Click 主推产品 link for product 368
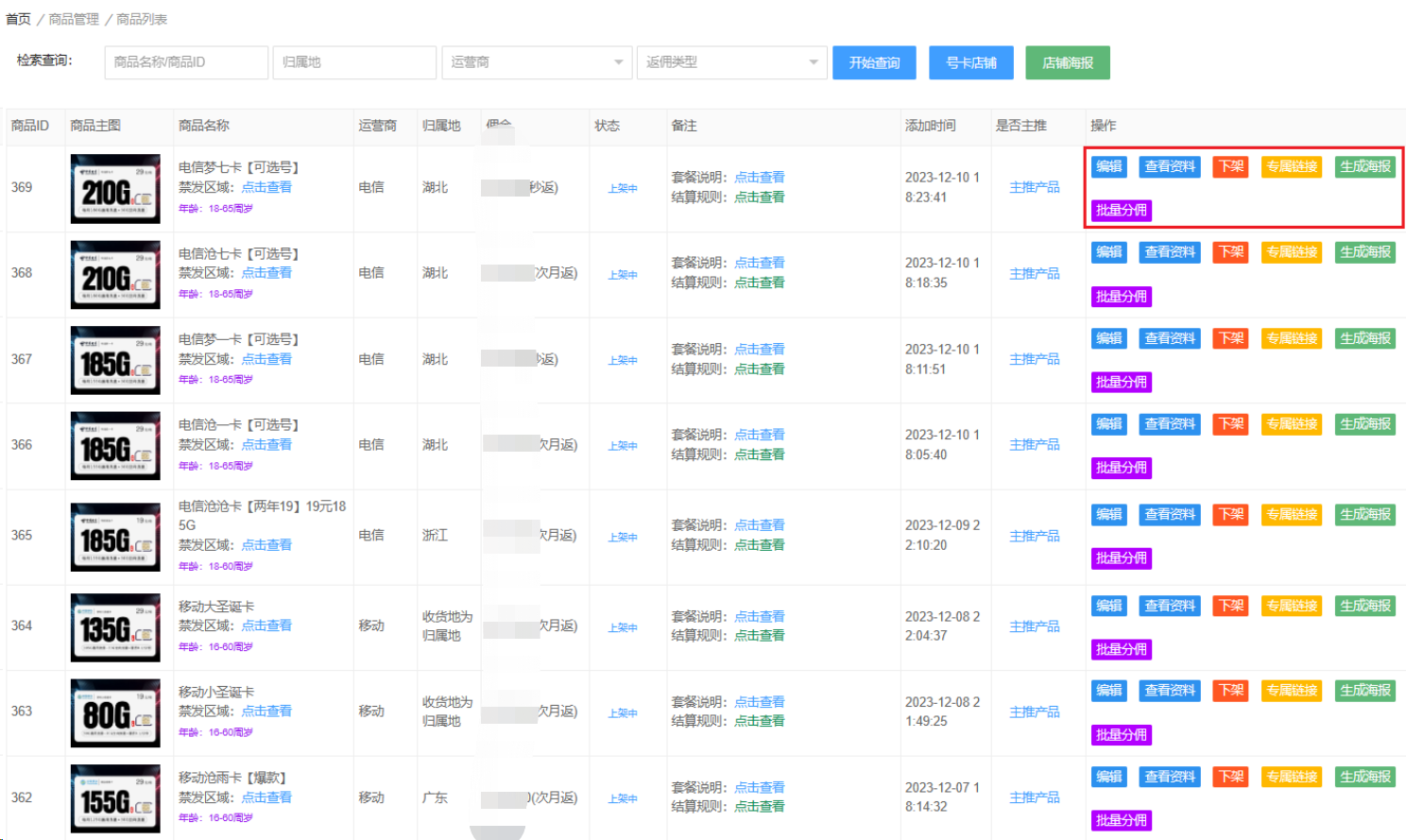1406x840 pixels. (x=1034, y=273)
